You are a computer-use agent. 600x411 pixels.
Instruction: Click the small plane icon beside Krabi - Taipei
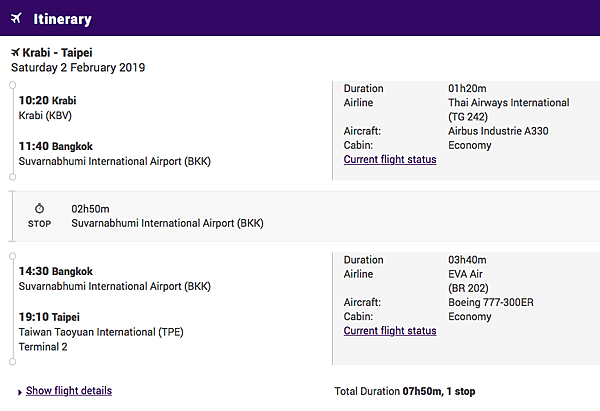tap(15, 52)
